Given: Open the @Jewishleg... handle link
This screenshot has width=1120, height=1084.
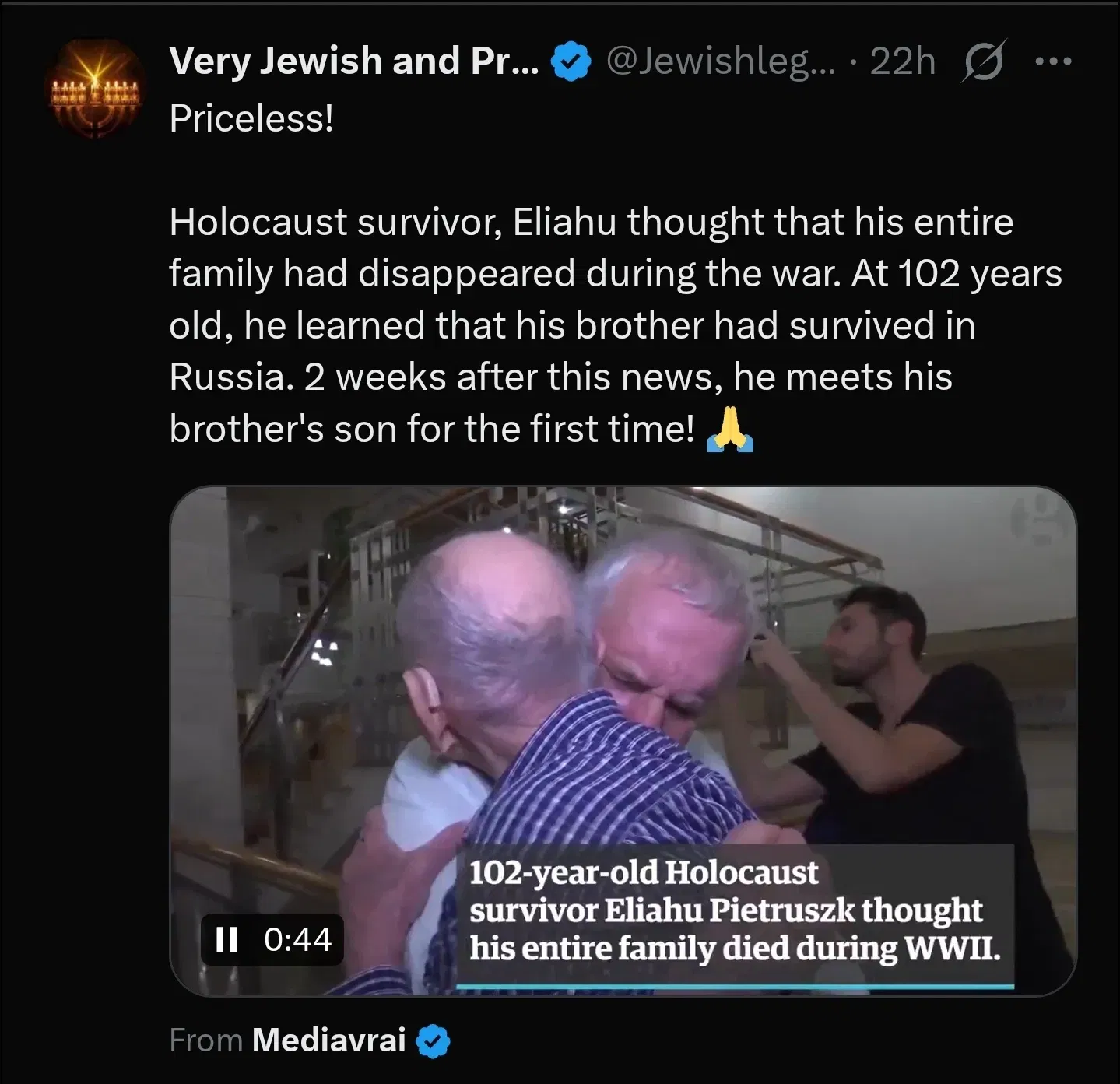Looking at the screenshot, I should tap(720, 61).
